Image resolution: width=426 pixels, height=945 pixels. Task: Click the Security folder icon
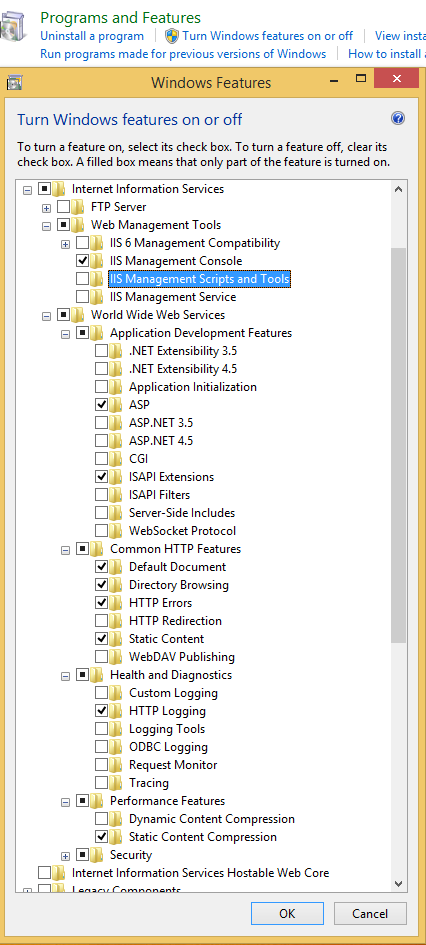[97, 855]
